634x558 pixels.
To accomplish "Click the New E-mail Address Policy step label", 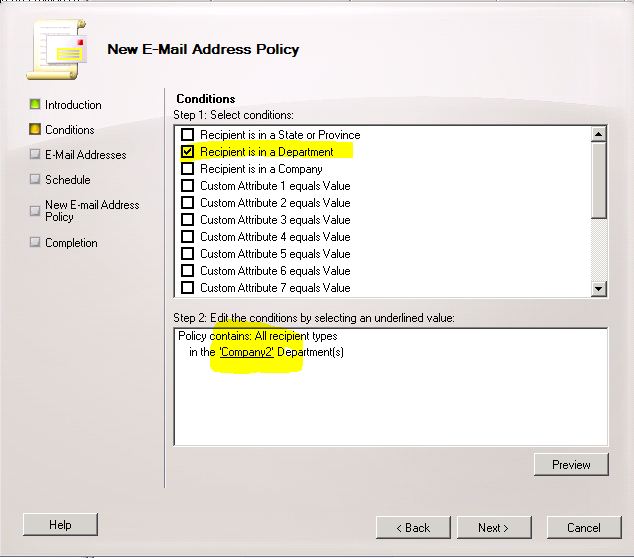I will [x=92, y=211].
